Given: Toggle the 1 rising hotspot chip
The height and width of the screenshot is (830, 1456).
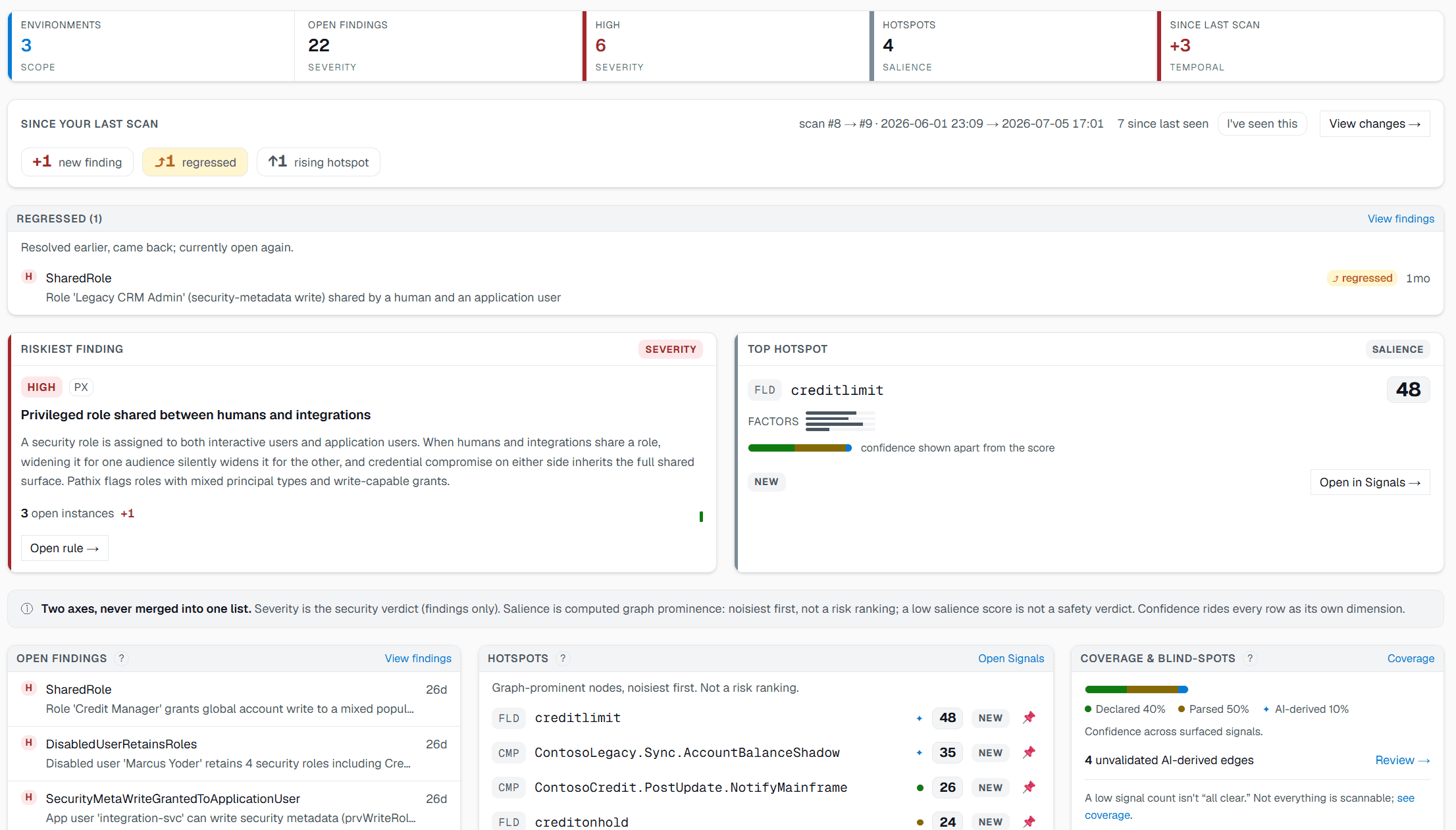Looking at the screenshot, I should click(x=318, y=162).
